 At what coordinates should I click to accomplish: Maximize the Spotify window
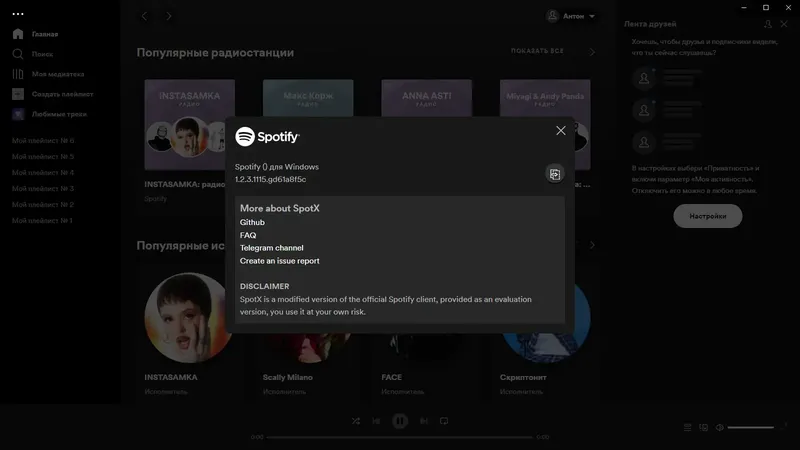tap(766, 8)
